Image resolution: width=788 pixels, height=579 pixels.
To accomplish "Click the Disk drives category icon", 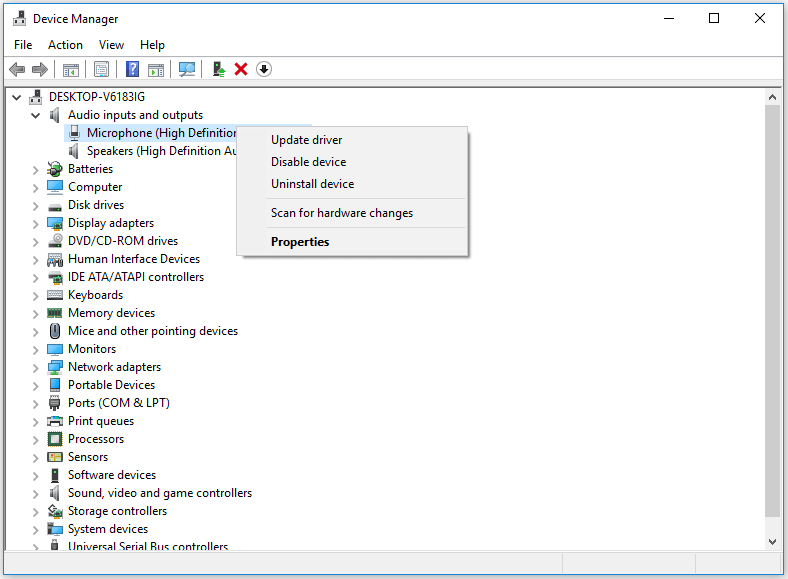I will pos(55,206).
